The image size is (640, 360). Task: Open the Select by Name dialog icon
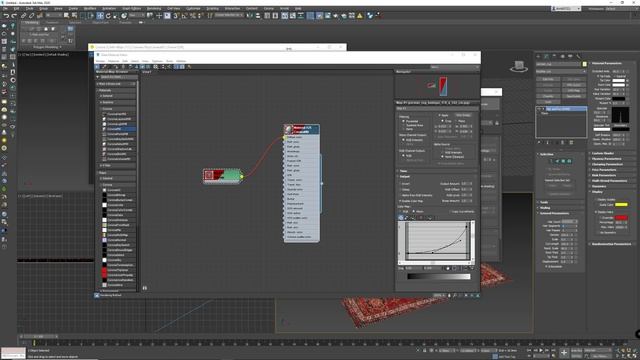pos(74,16)
